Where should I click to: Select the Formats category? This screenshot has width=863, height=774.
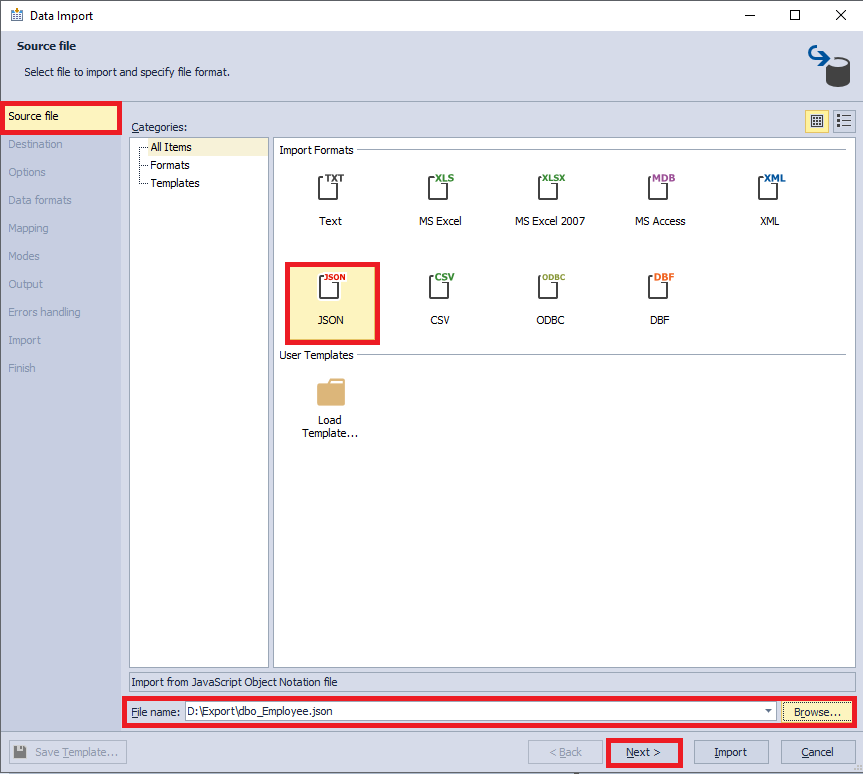pos(170,165)
